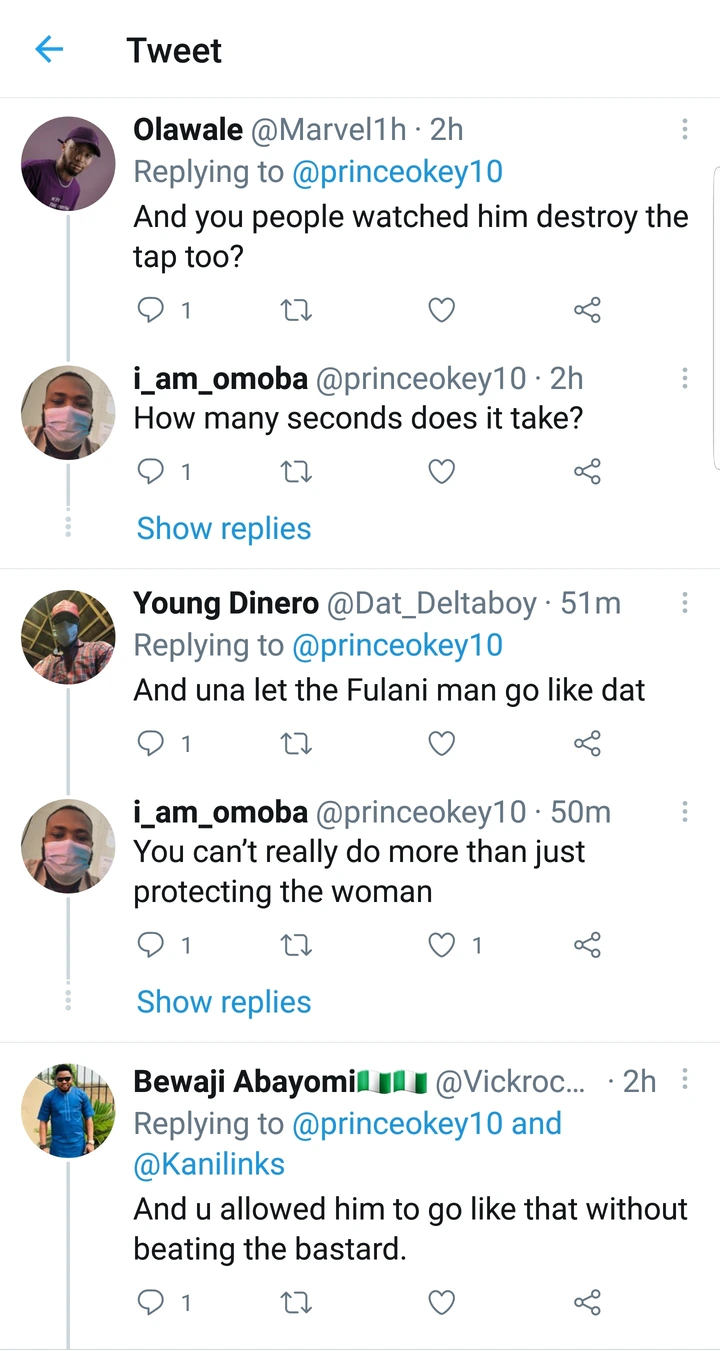Tap the back arrow beside Tweet
The width and height of the screenshot is (720, 1351).
(x=48, y=49)
